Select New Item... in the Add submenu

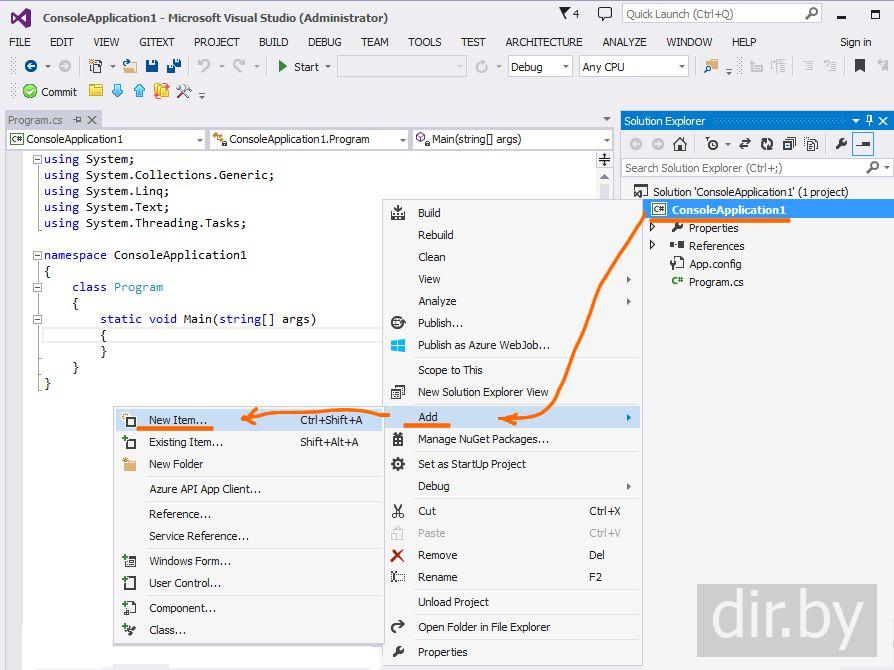click(178, 420)
